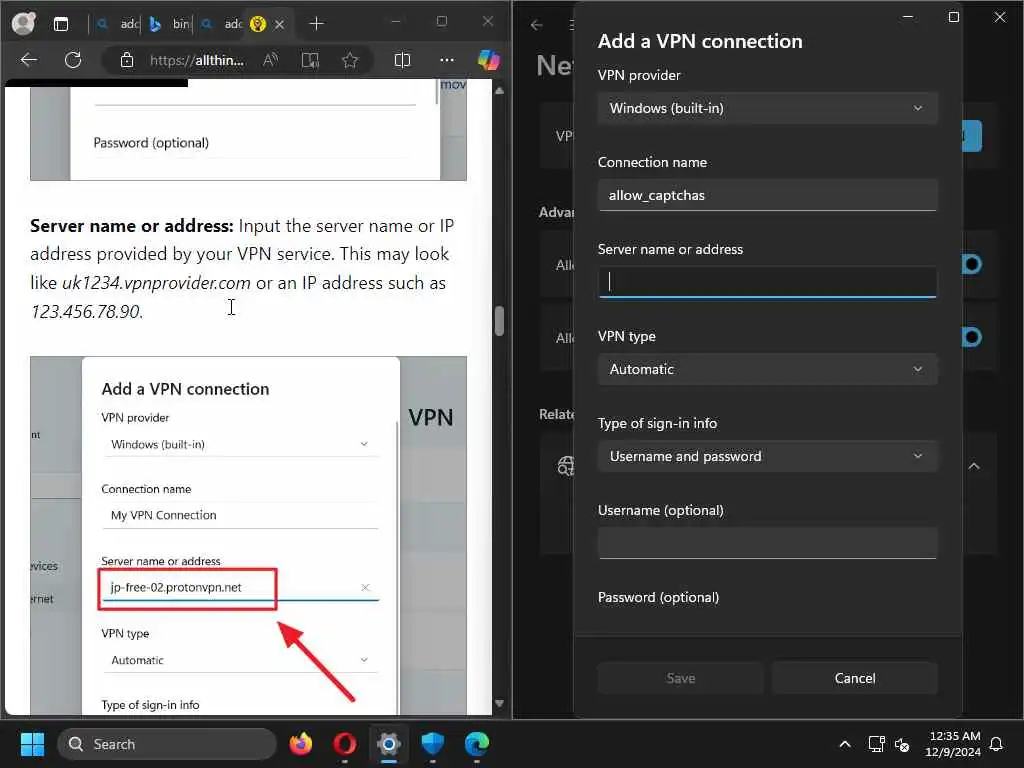Screen dimensions: 1024x768
Task: Open a new Edge tab
Action: [316, 24]
